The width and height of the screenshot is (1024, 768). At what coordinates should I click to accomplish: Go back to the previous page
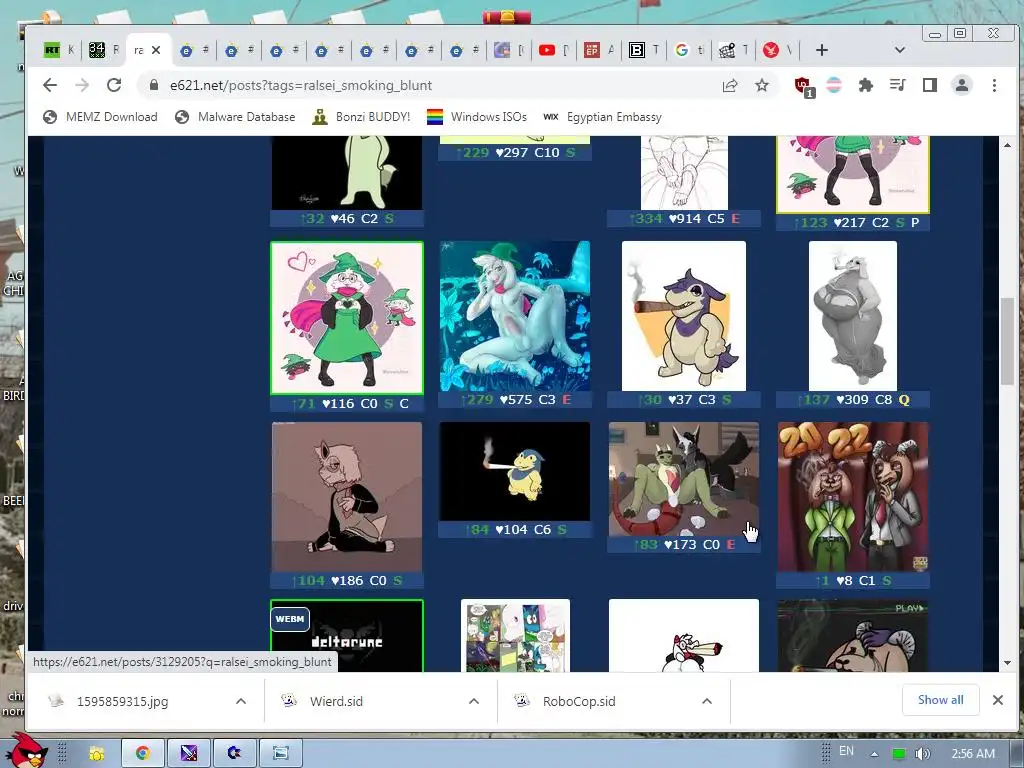tap(50, 86)
